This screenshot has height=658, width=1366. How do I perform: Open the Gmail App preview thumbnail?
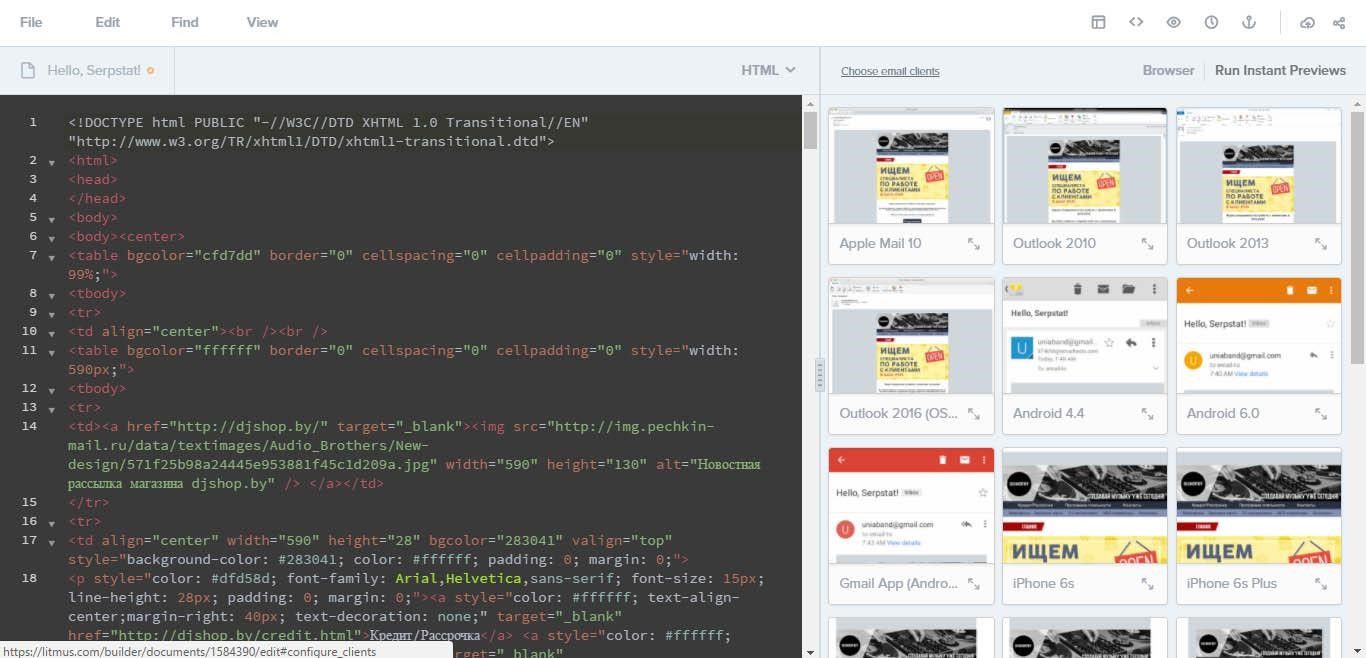(911, 506)
